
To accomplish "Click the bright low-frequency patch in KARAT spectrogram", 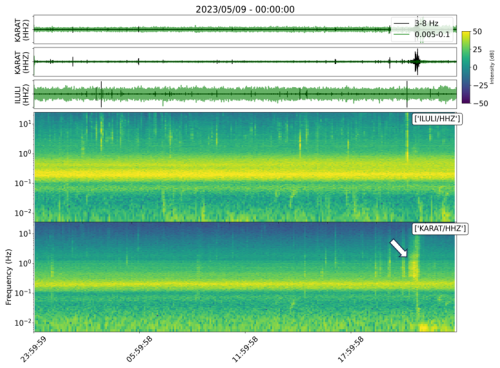I will [x=424, y=327].
